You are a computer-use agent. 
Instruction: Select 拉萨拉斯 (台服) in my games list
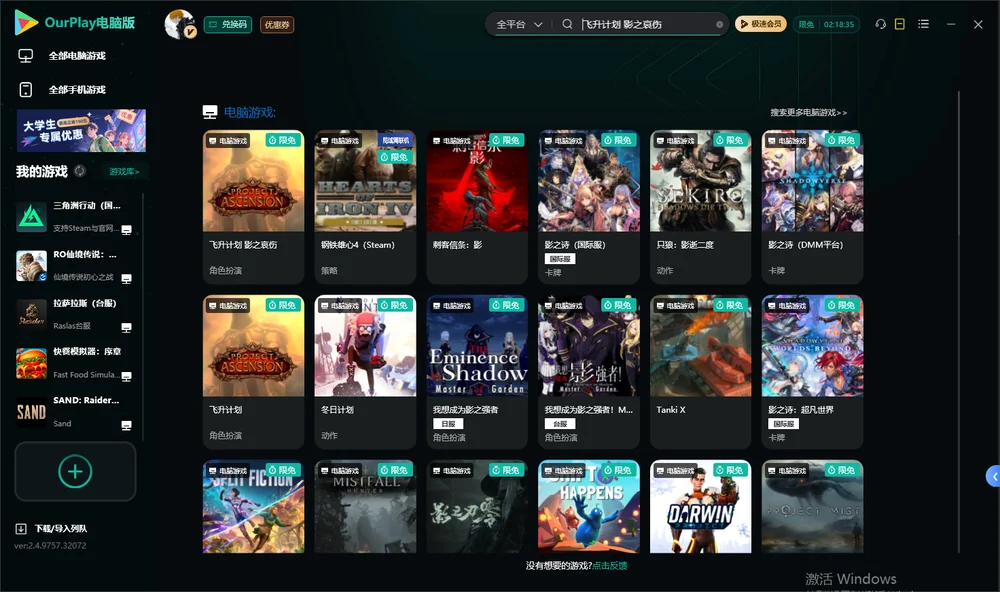point(75,314)
